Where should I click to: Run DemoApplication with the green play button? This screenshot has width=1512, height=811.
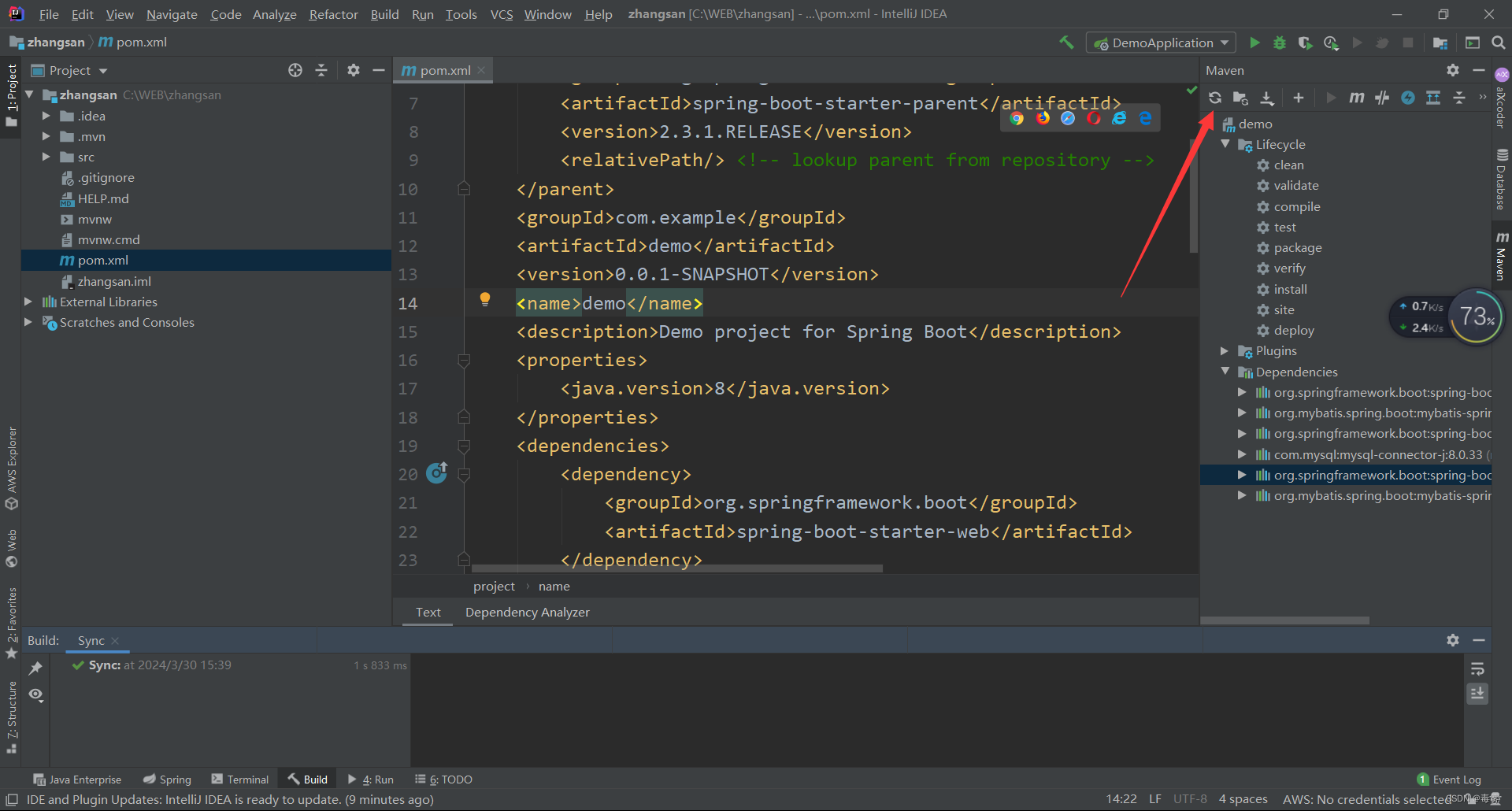(1255, 43)
